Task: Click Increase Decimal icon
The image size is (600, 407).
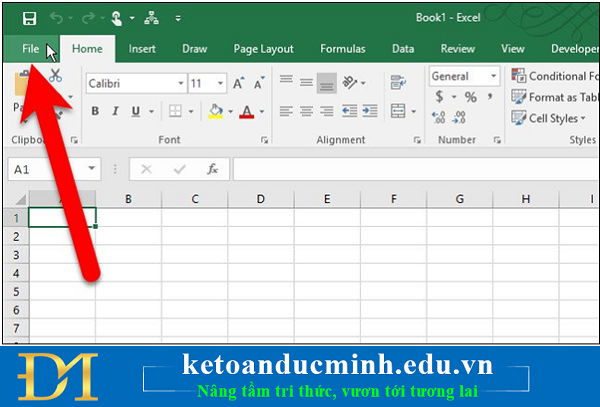Action: [439, 117]
